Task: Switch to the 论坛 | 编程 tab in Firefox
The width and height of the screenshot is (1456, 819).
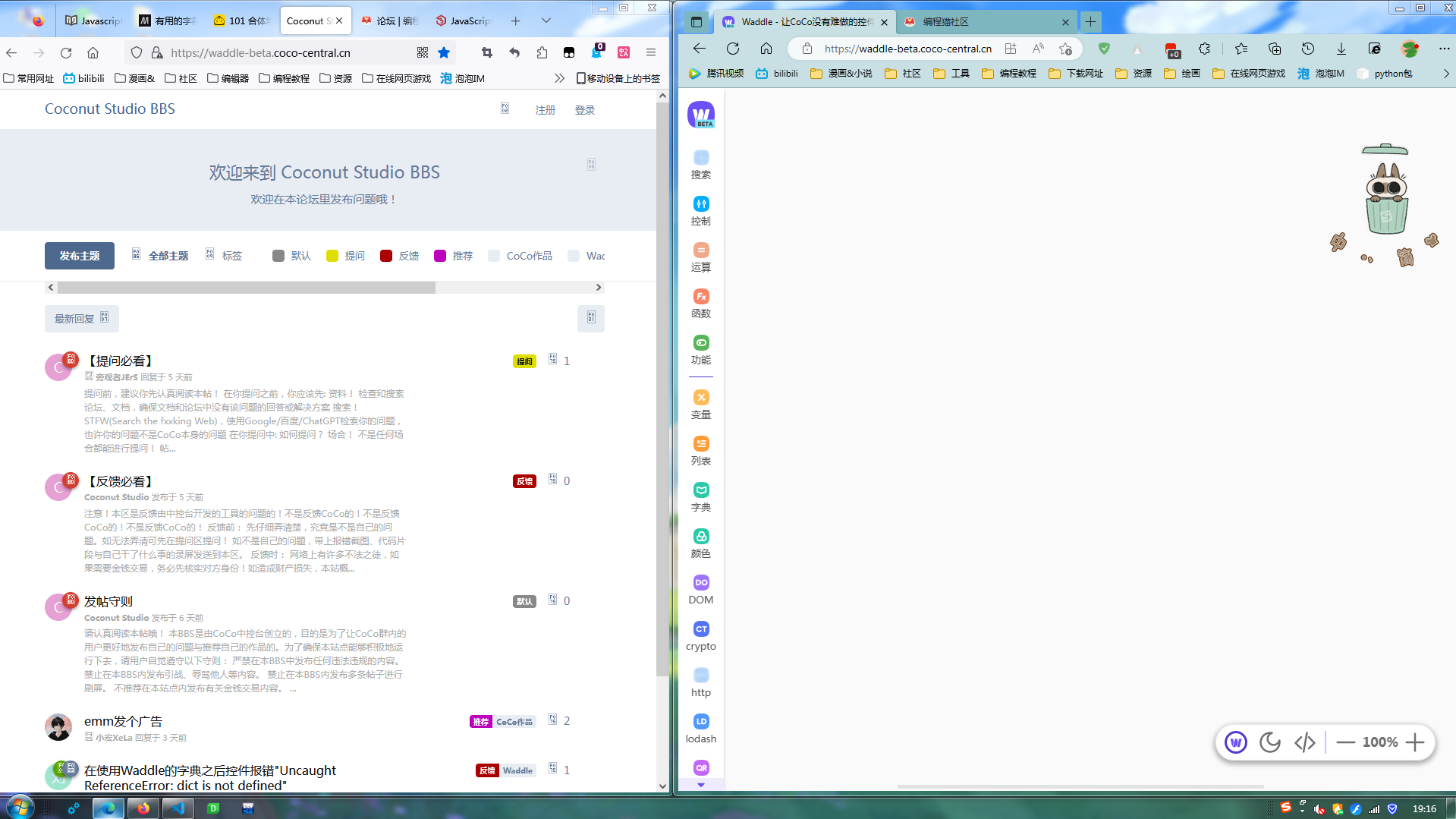Action: (x=390, y=20)
